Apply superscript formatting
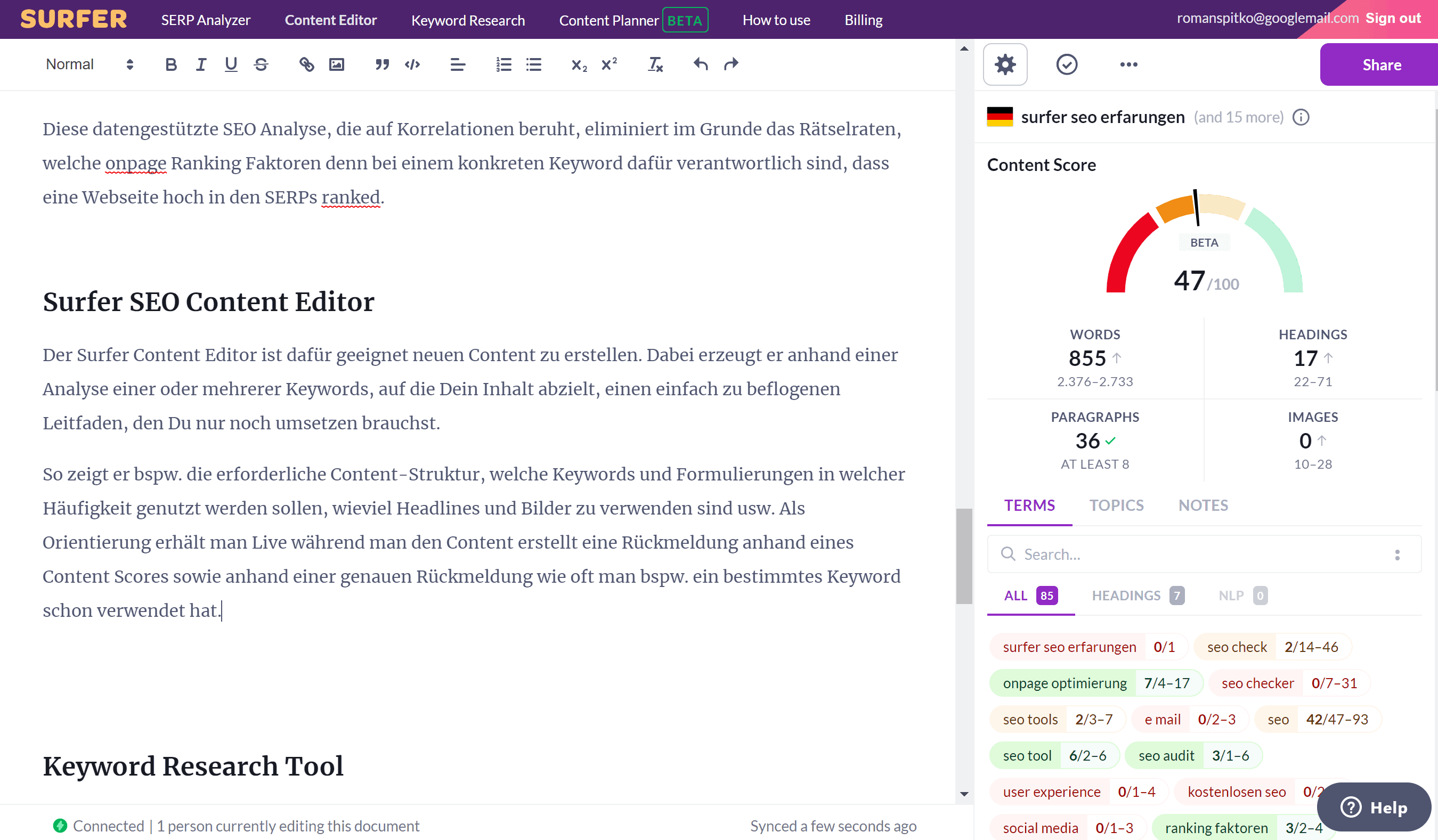The width and height of the screenshot is (1438, 840). coord(609,64)
